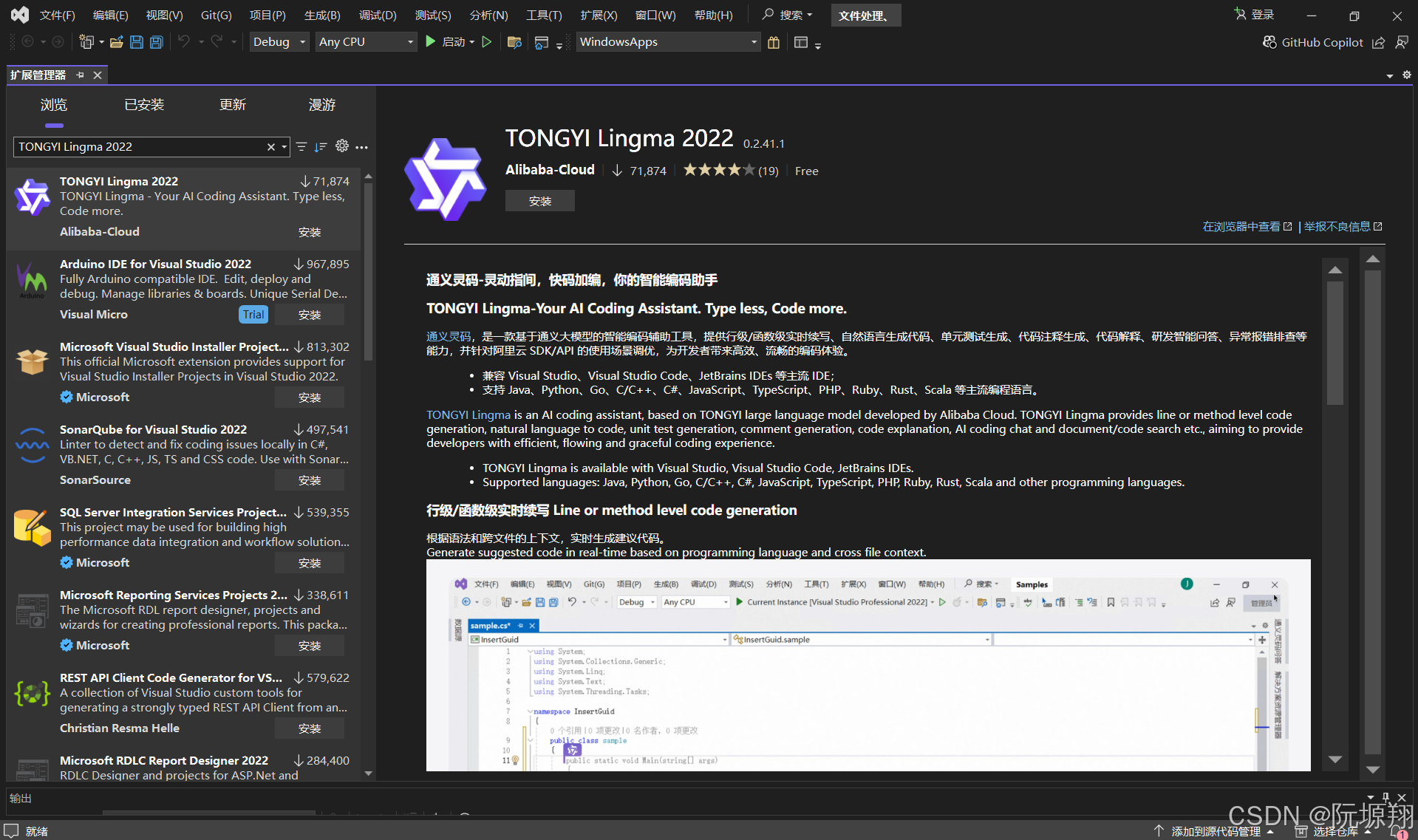Open the Git(G) menu
The height and width of the screenshot is (840, 1418).
pos(217,15)
